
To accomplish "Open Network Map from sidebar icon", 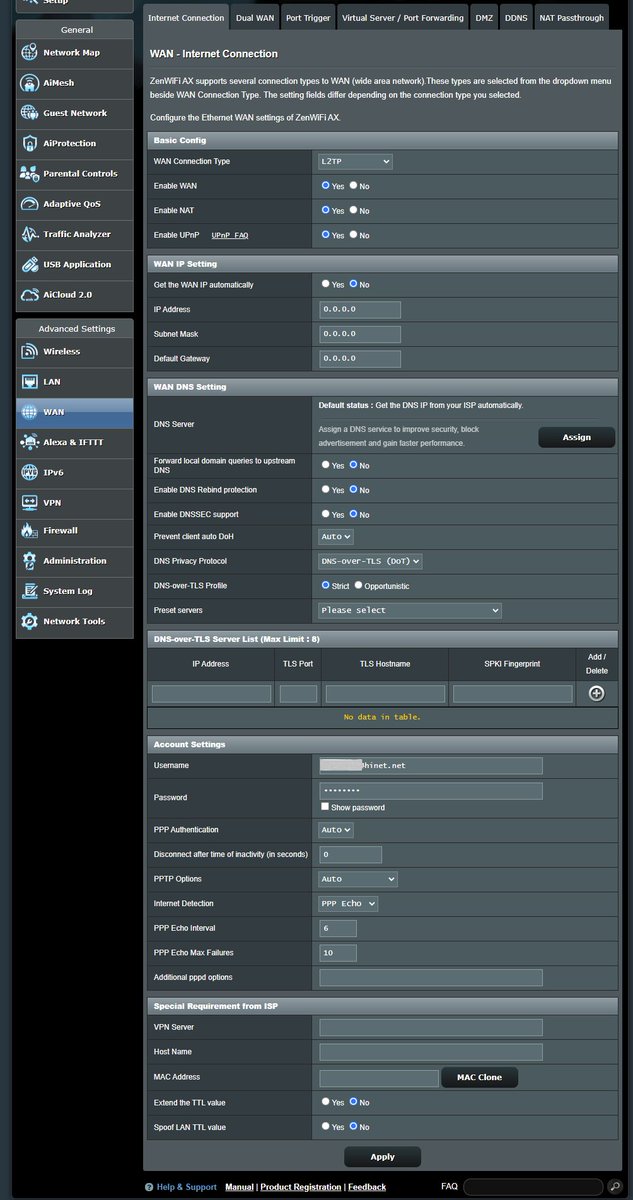I will (30, 53).
